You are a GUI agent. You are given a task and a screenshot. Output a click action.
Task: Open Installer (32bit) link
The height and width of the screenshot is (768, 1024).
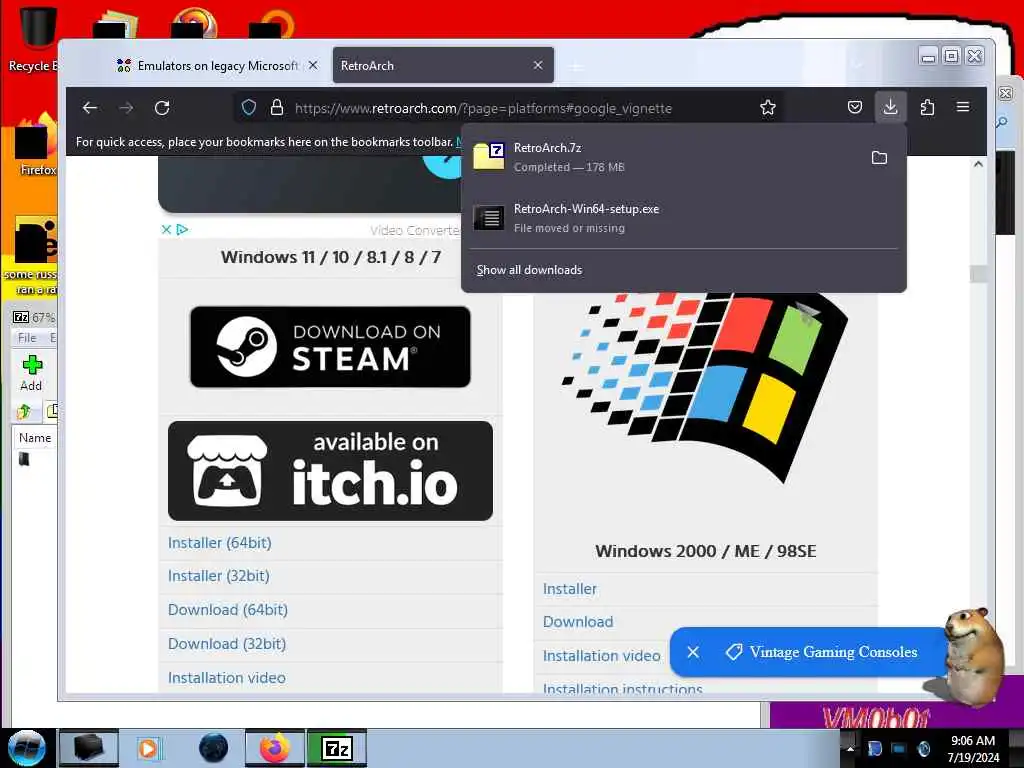click(219, 576)
